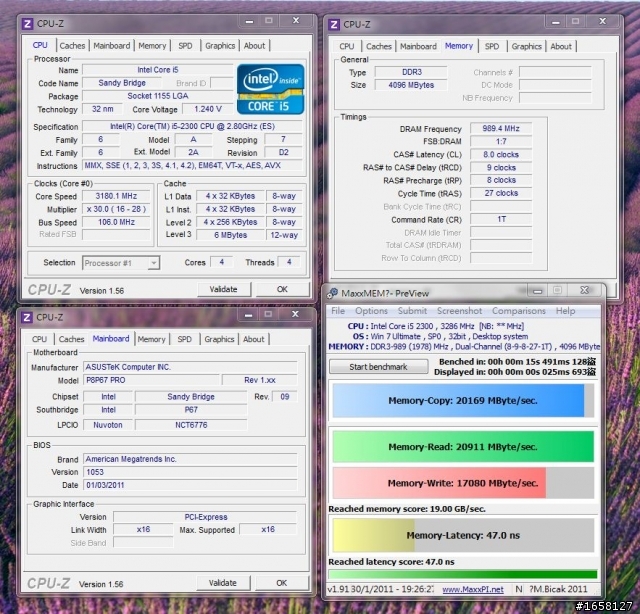Click the Memory-Copy 20169 MByte/sec bar
The width and height of the screenshot is (640, 614).
(463, 400)
